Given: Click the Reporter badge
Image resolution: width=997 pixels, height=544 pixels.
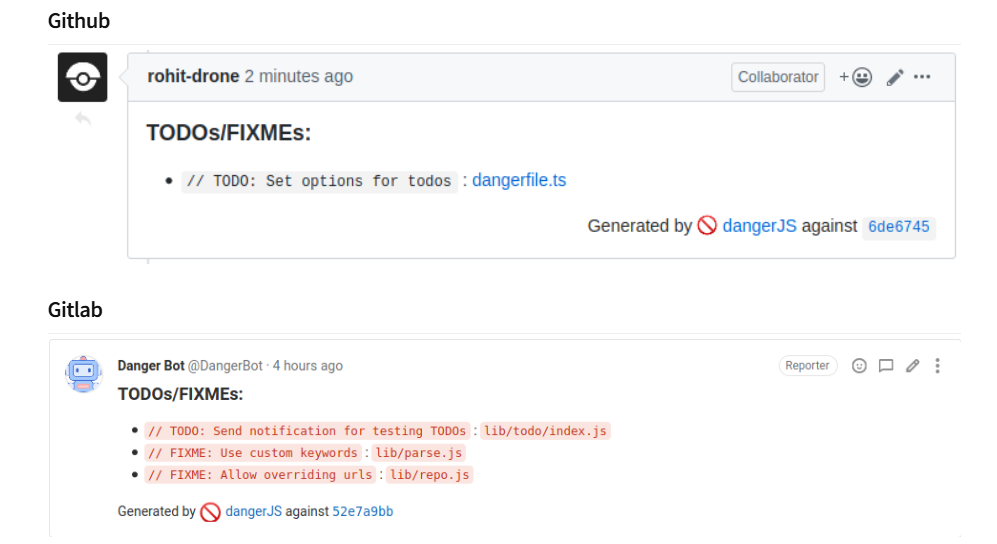Looking at the screenshot, I should tap(808, 366).
